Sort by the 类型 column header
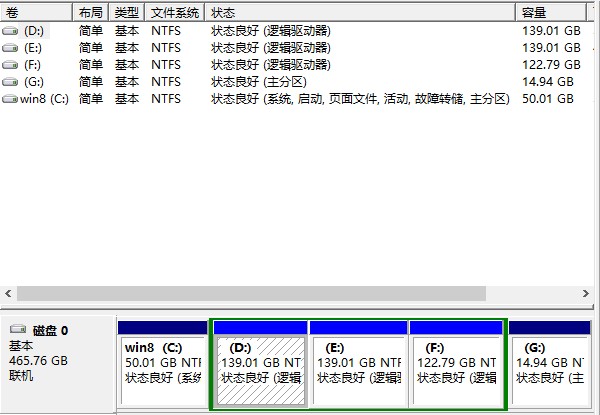The height and width of the screenshot is (415, 600). click(x=127, y=13)
